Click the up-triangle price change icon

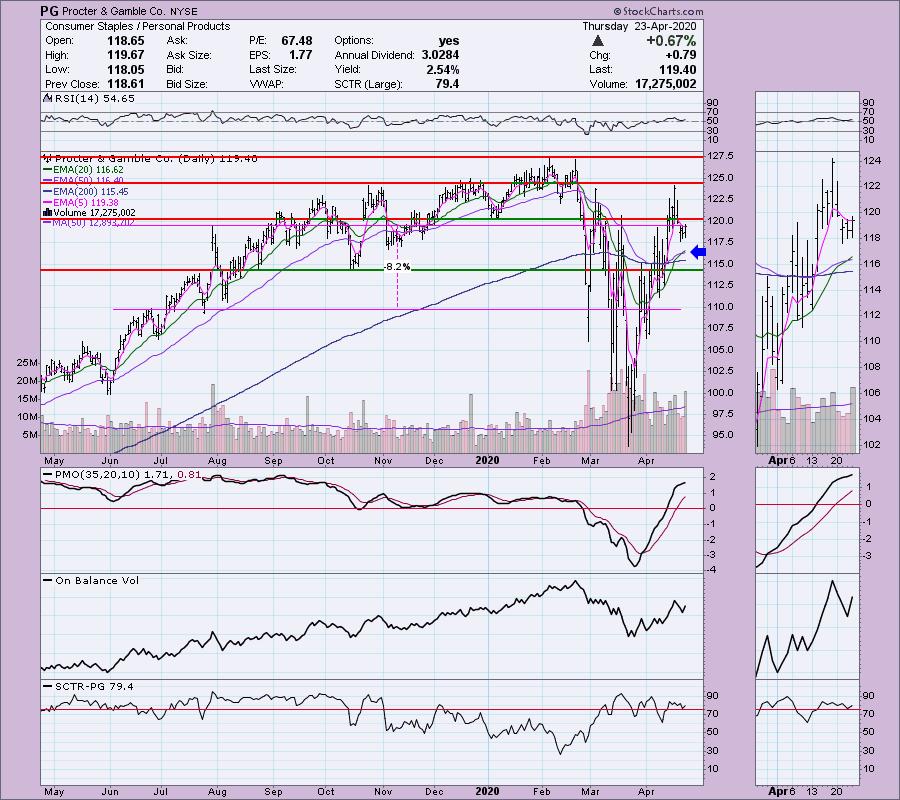click(598, 41)
